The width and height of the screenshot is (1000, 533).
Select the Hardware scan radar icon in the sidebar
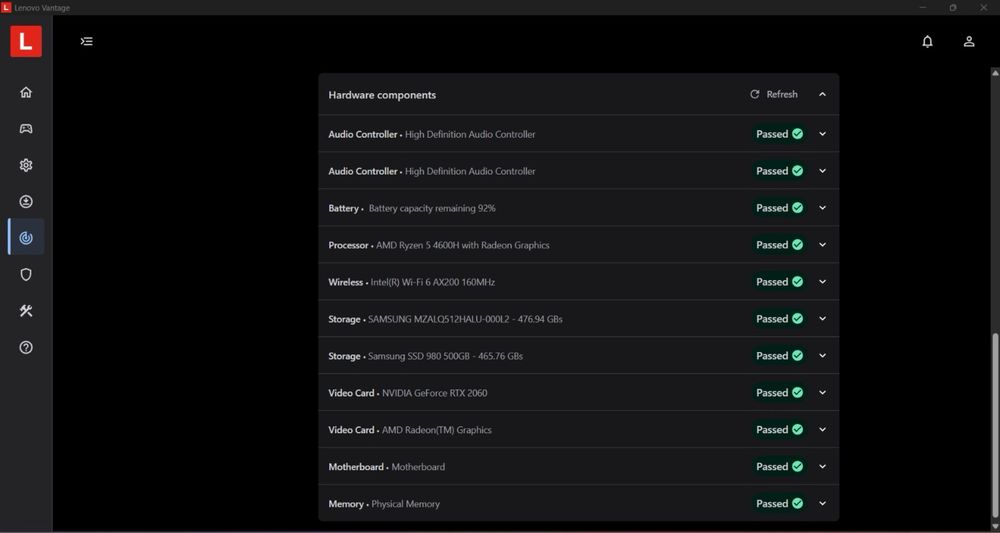[x=26, y=238]
